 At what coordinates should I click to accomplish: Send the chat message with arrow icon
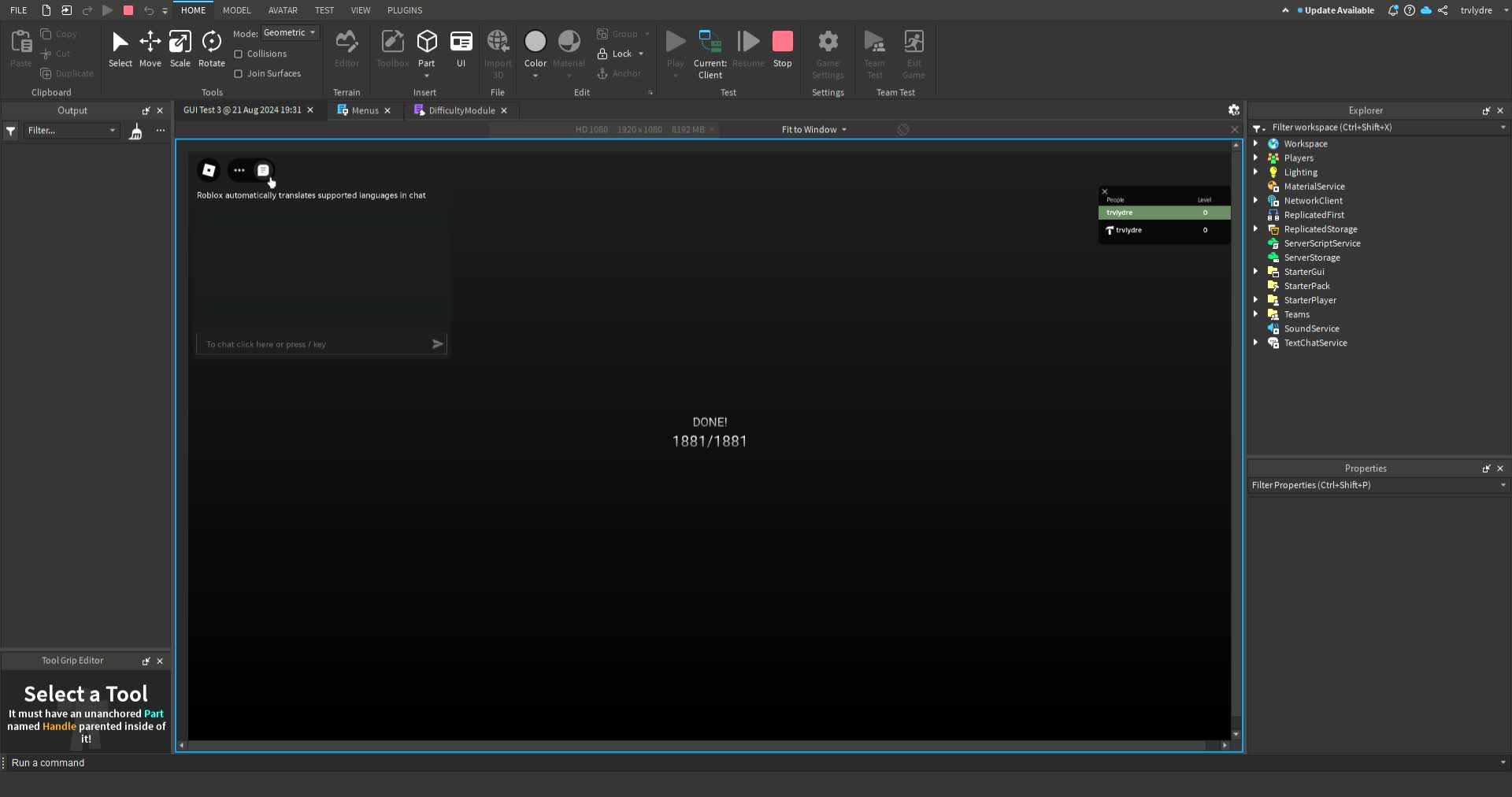coord(438,344)
